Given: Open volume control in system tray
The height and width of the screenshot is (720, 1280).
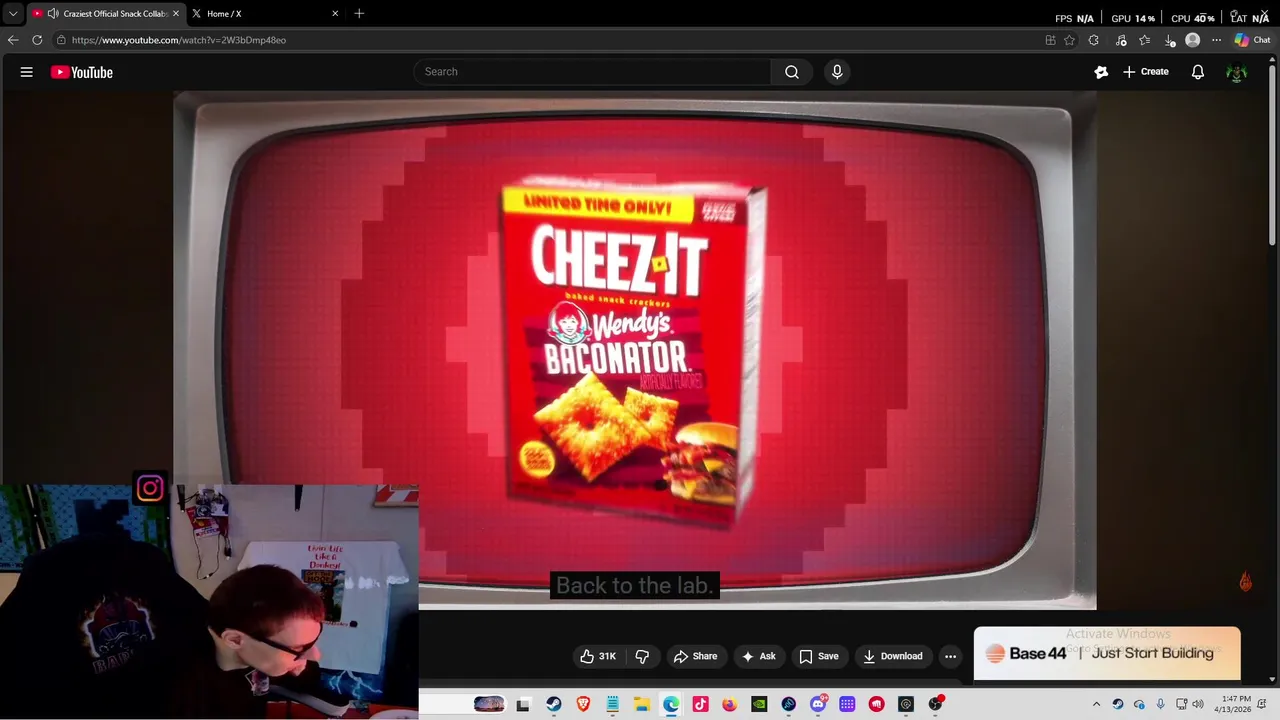Looking at the screenshot, I should [1198, 704].
